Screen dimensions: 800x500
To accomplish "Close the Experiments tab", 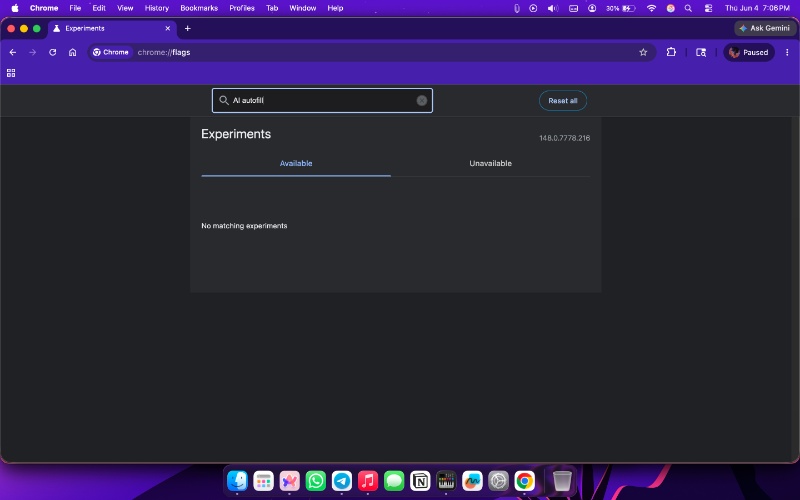I will 167,28.
